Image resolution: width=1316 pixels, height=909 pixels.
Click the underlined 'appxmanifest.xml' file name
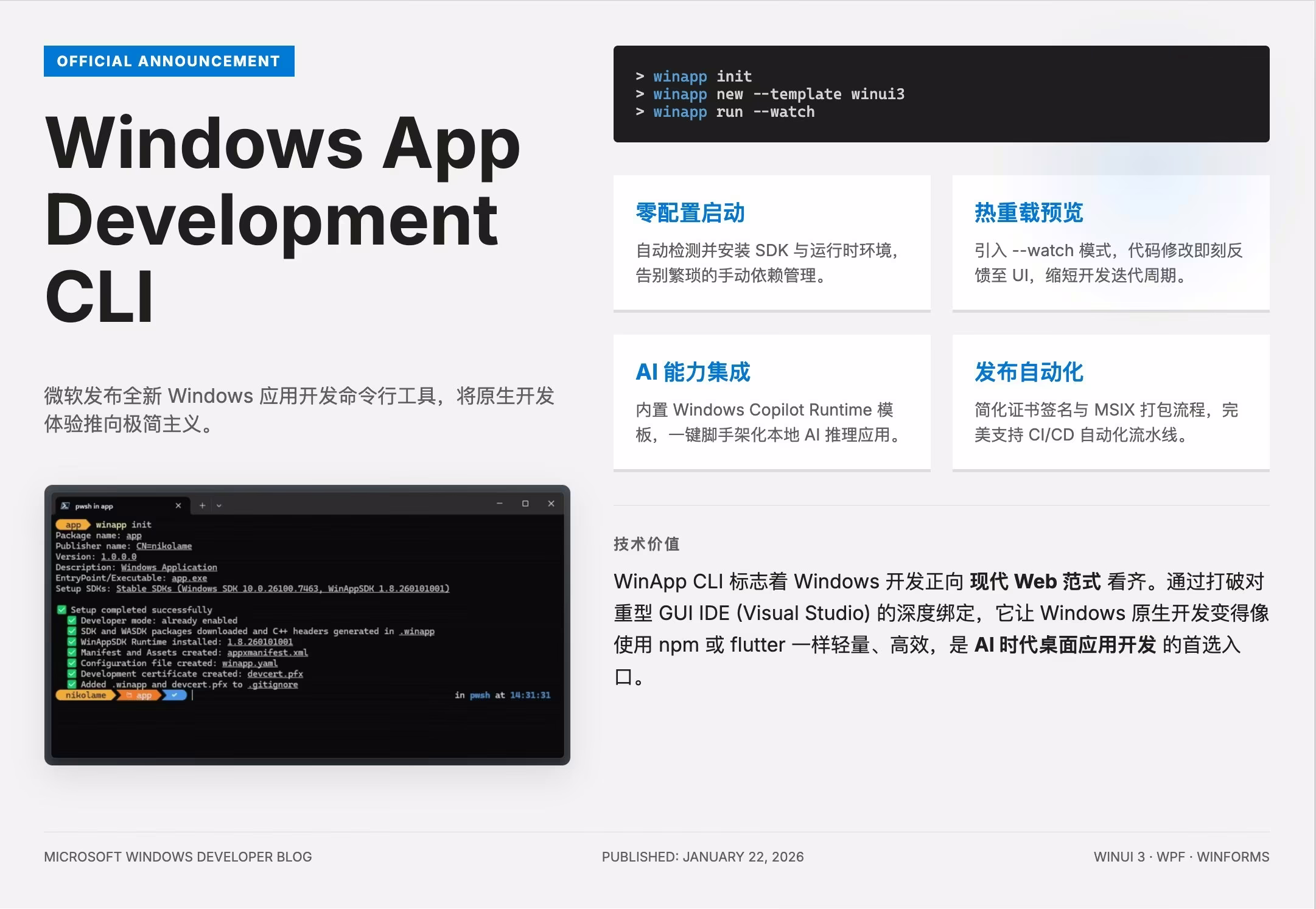(x=267, y=652)
